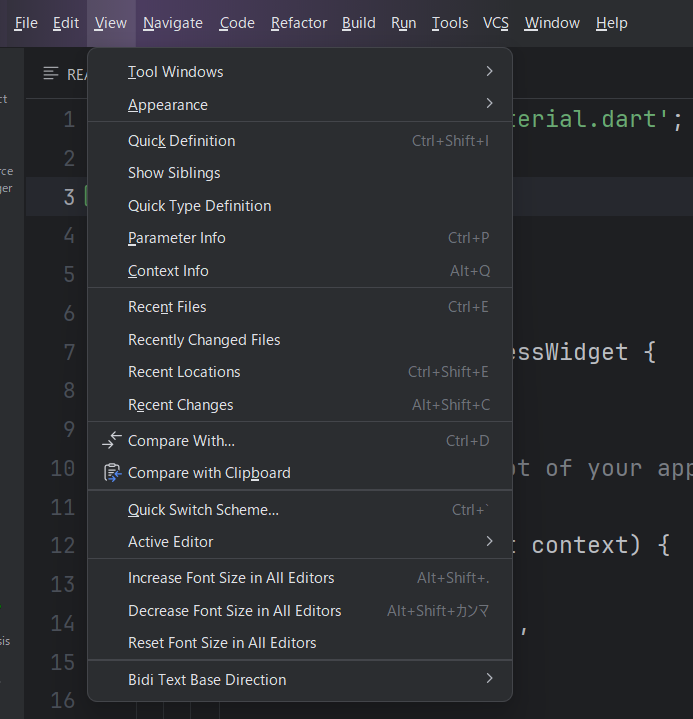Click the README tab file icon

point(51,74)
